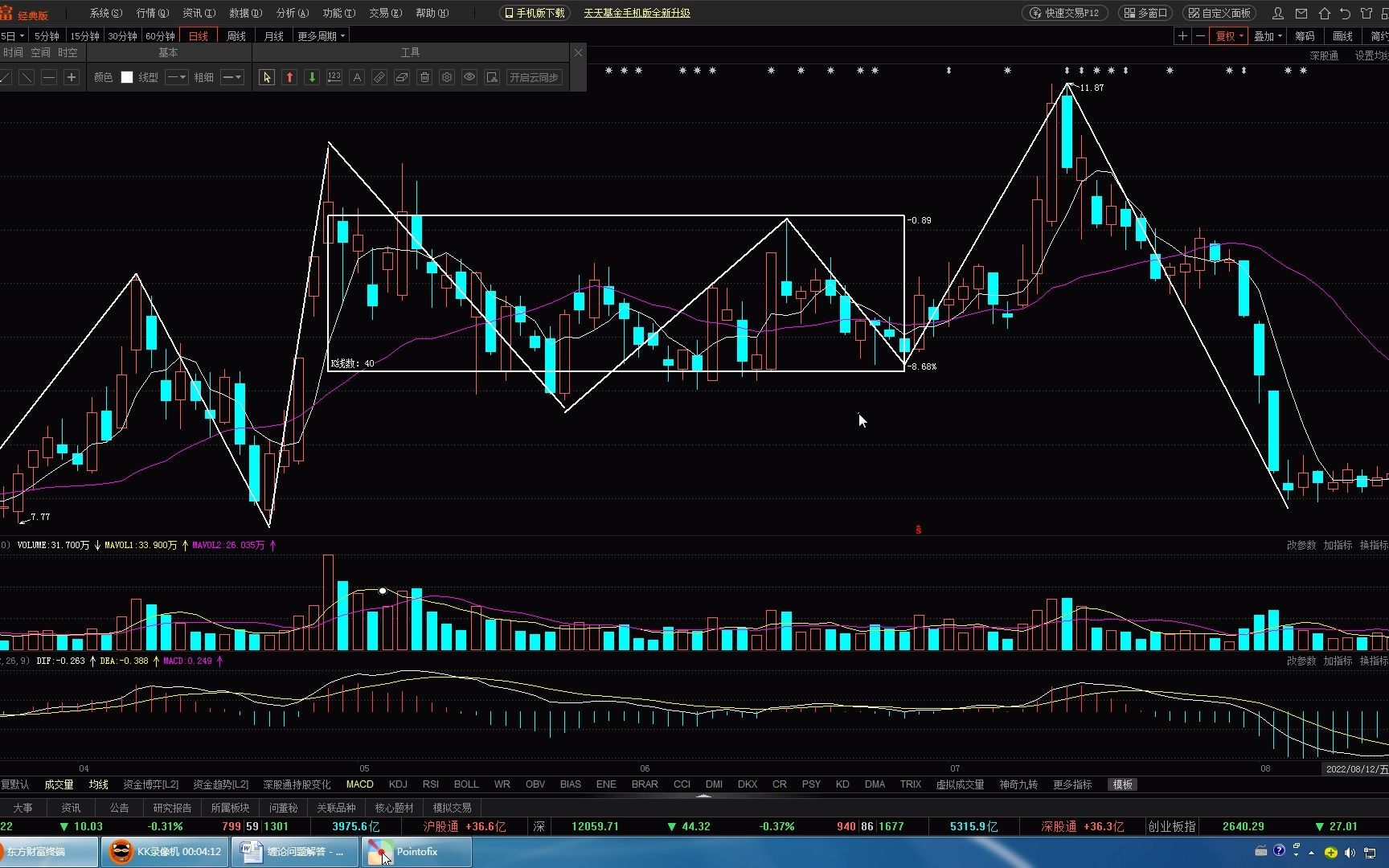
Task: Choose the 123 number label tool
Action: click(334, 77)
